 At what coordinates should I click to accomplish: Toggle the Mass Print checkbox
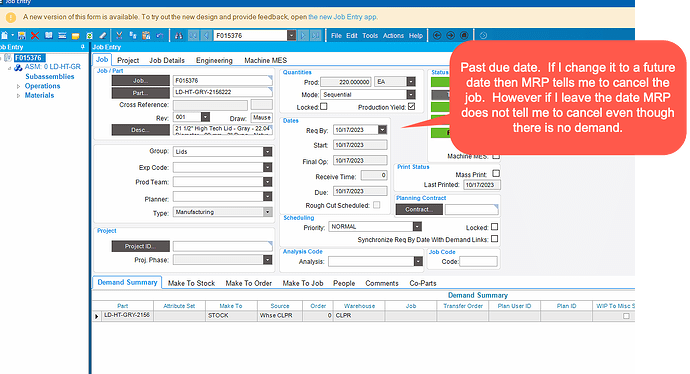tap(496, 173)
